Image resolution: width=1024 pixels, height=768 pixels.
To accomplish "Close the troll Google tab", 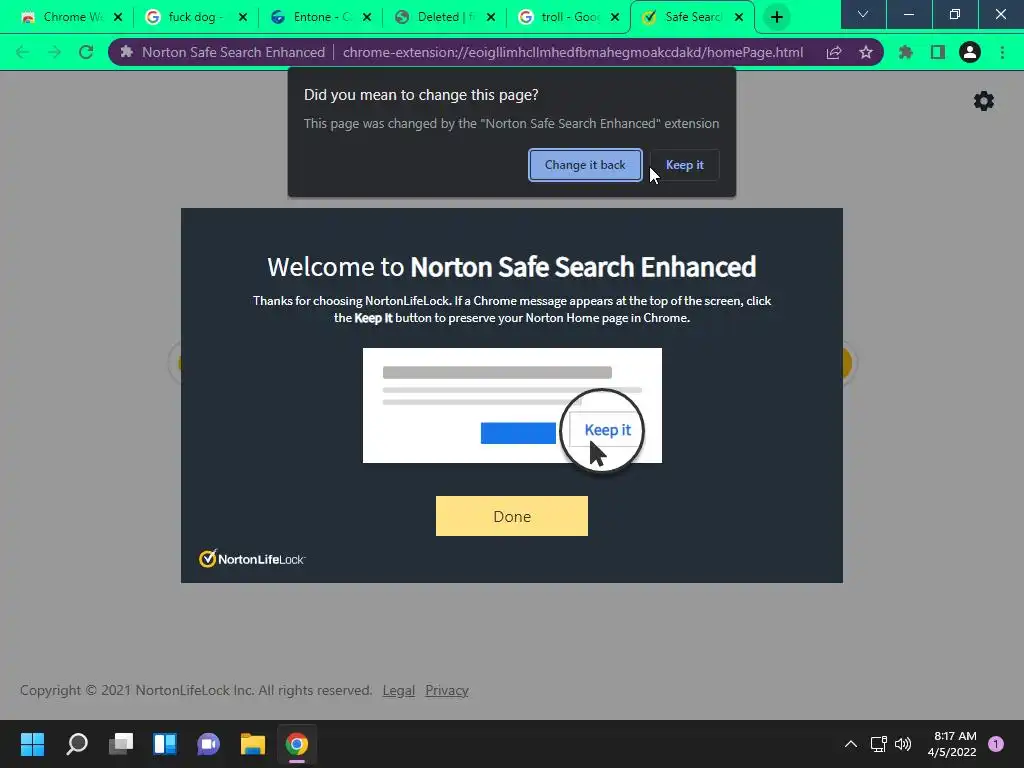I will [615, 17].
